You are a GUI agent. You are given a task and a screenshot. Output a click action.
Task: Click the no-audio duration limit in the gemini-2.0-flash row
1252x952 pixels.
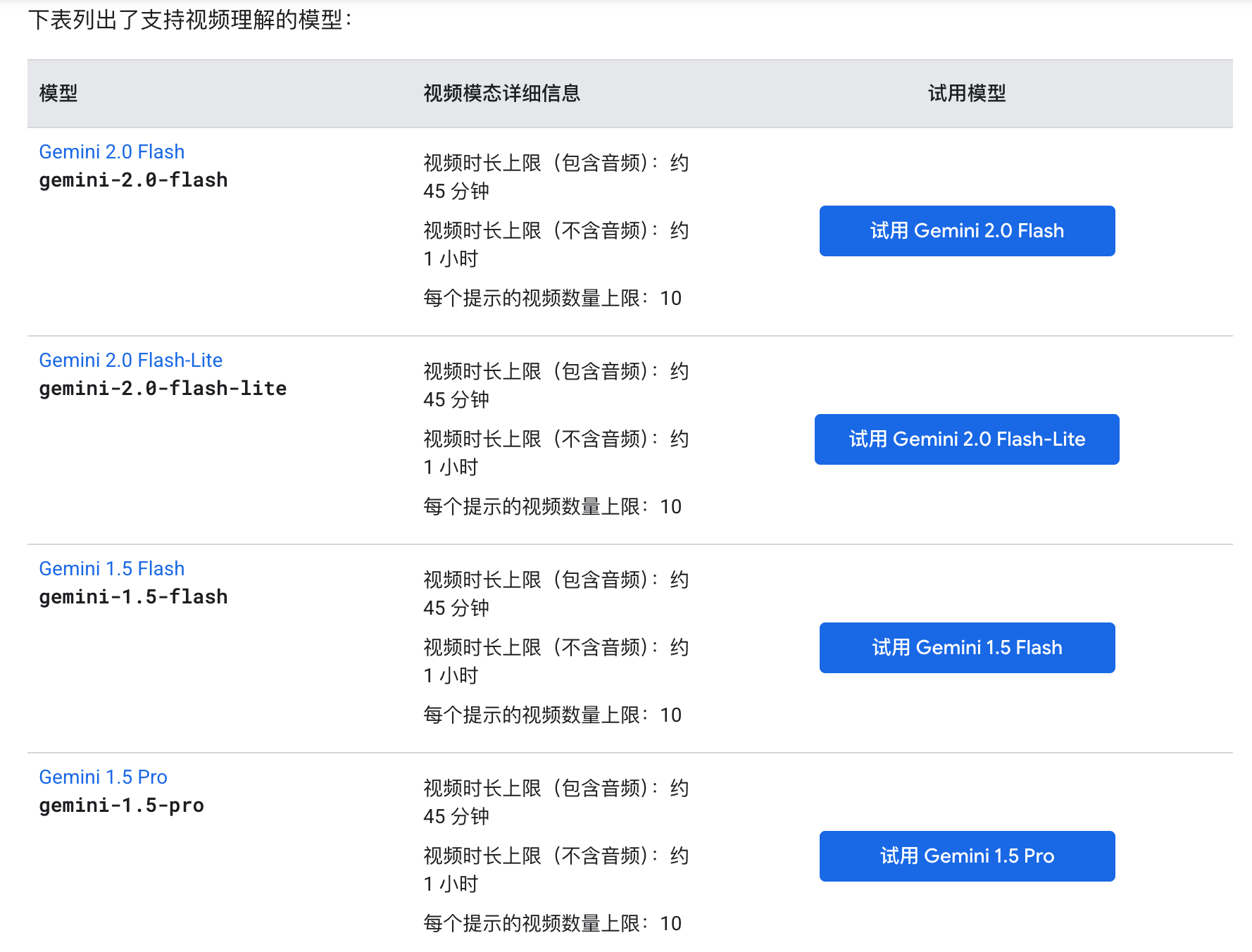tap(556, 244)
